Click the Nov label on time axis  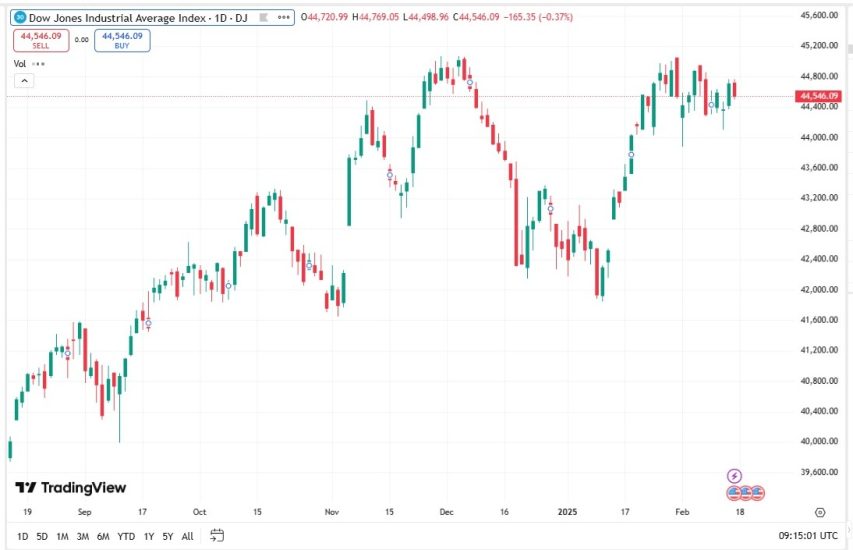(331, 512)
